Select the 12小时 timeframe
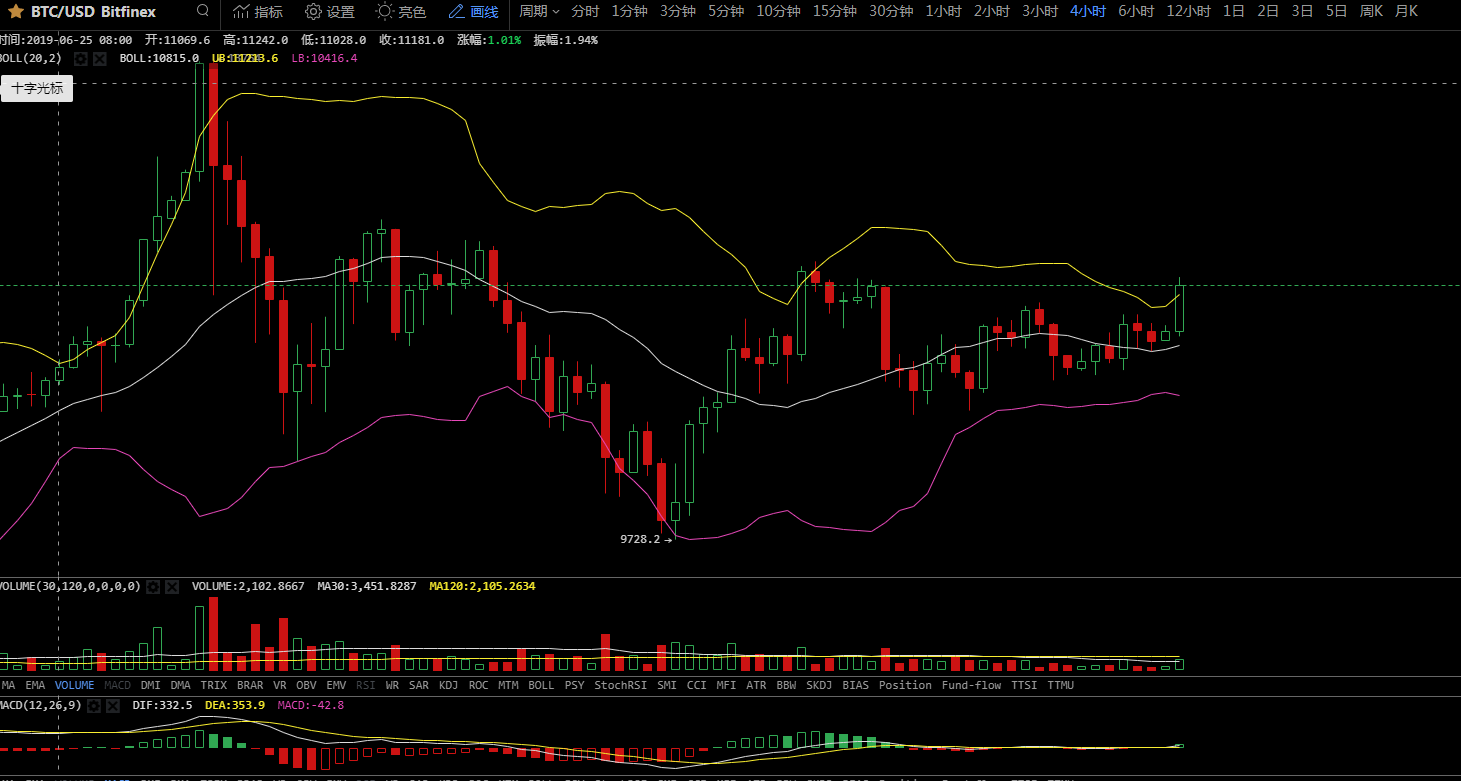Screen dimensions: 1461x781 point(1189,12)
